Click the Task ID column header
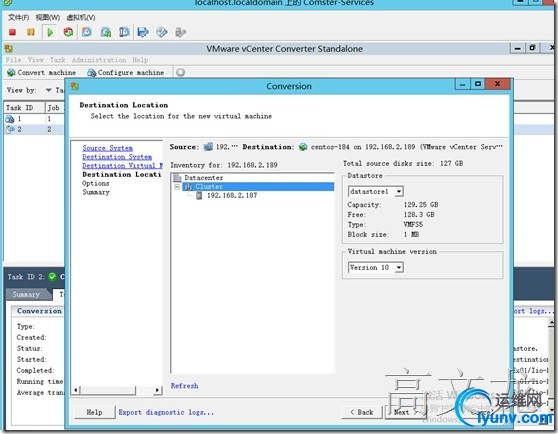 point(24,108)
